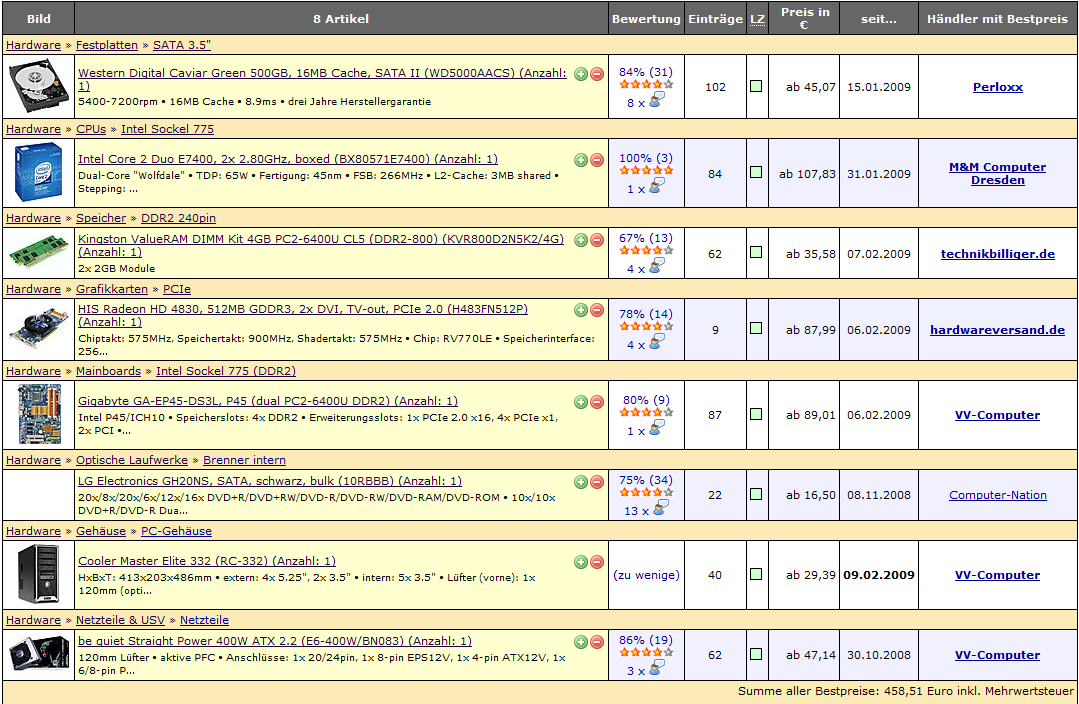
Task: Tick LZ checkbox for Western Digital row
Action: (756, 86)
